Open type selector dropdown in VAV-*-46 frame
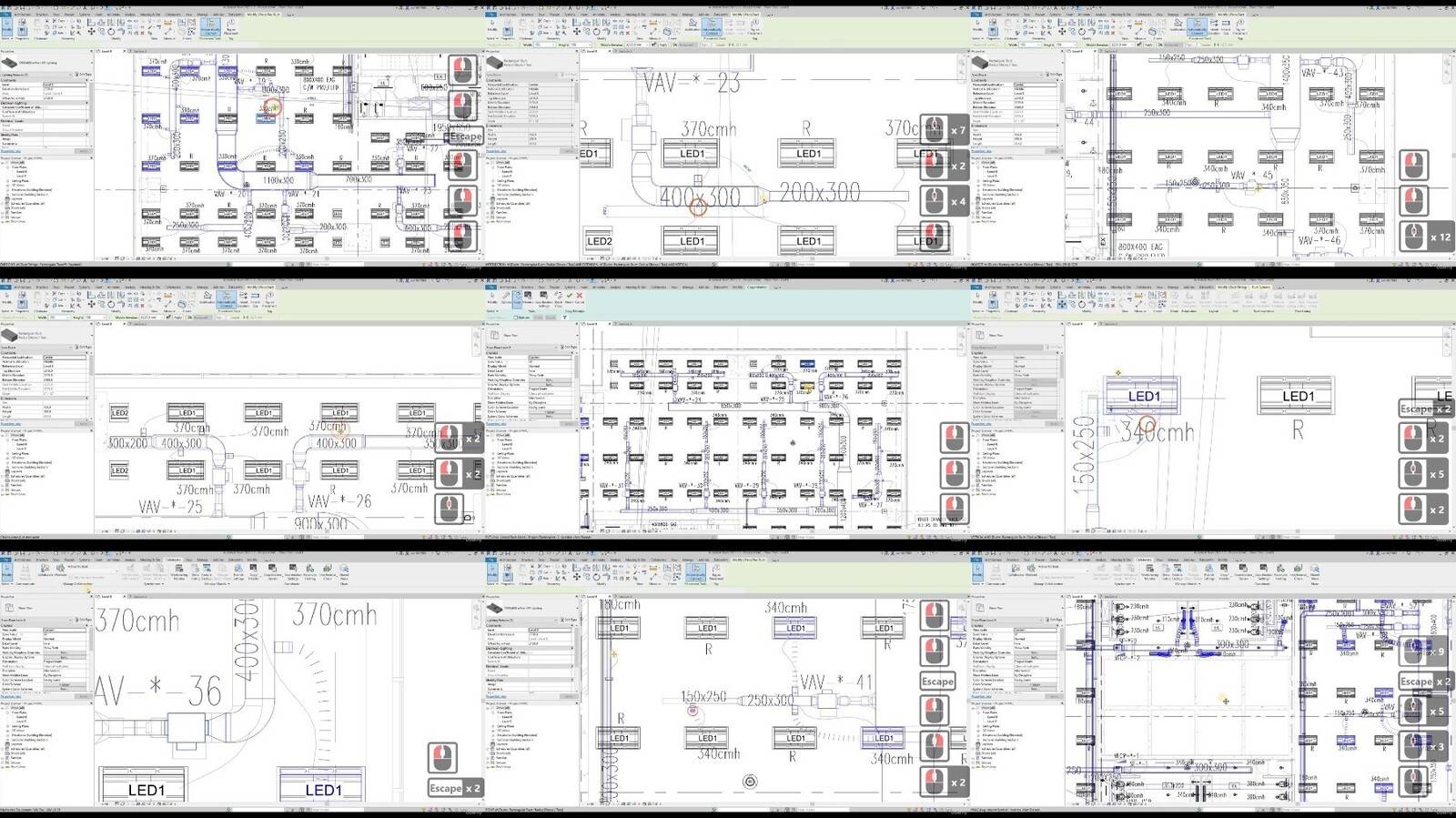Screen dimensions: 1456x818 pyautogui.click(x=1016, y=63)
